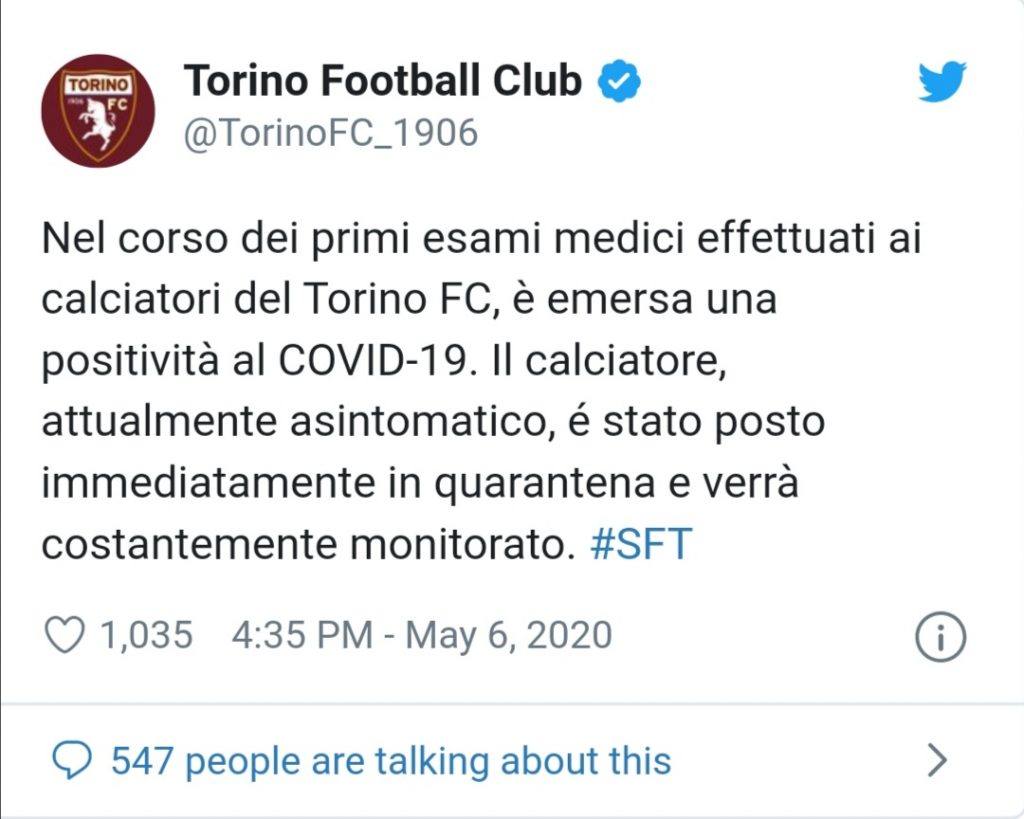Click the tweet line starting 'Nel corso dei primi'

click(x=482, y=238)
